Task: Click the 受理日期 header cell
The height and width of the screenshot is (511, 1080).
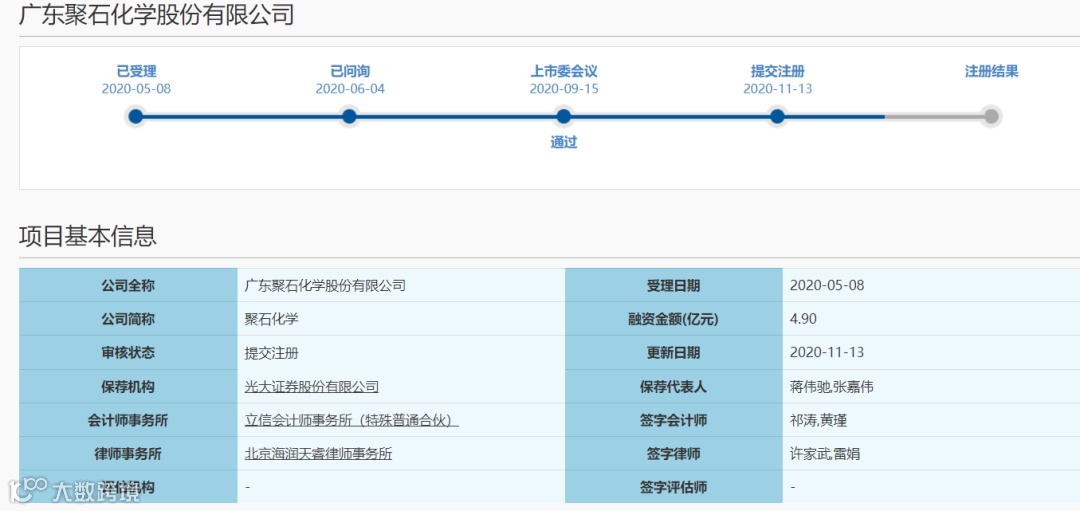Action: pyautogui.click(x=674, y=285)
